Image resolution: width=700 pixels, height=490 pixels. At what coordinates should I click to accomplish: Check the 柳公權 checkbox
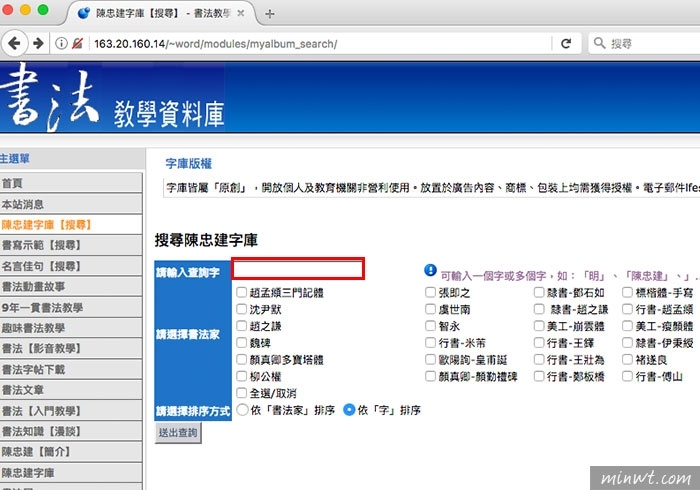click(242, 376)
